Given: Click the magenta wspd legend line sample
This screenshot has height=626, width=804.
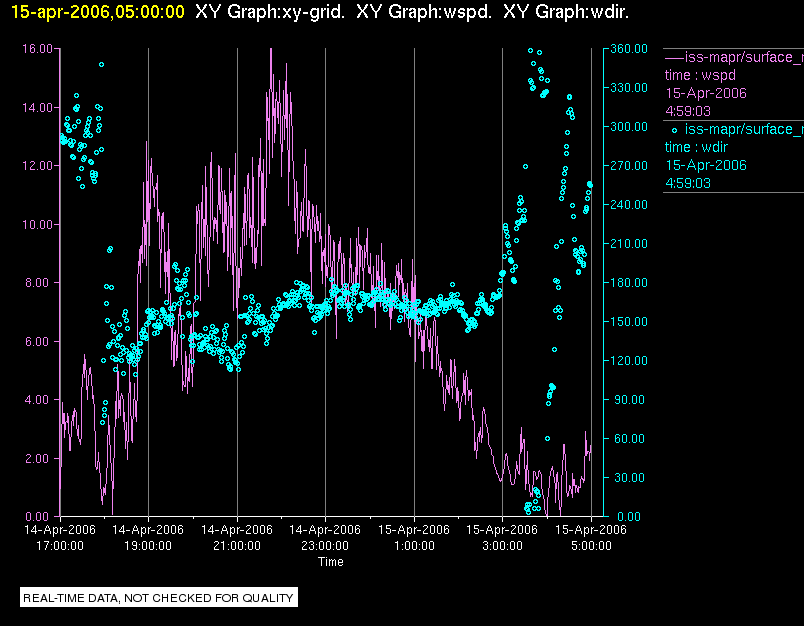Looking at the screenshot, I should (x=674, y=57).
